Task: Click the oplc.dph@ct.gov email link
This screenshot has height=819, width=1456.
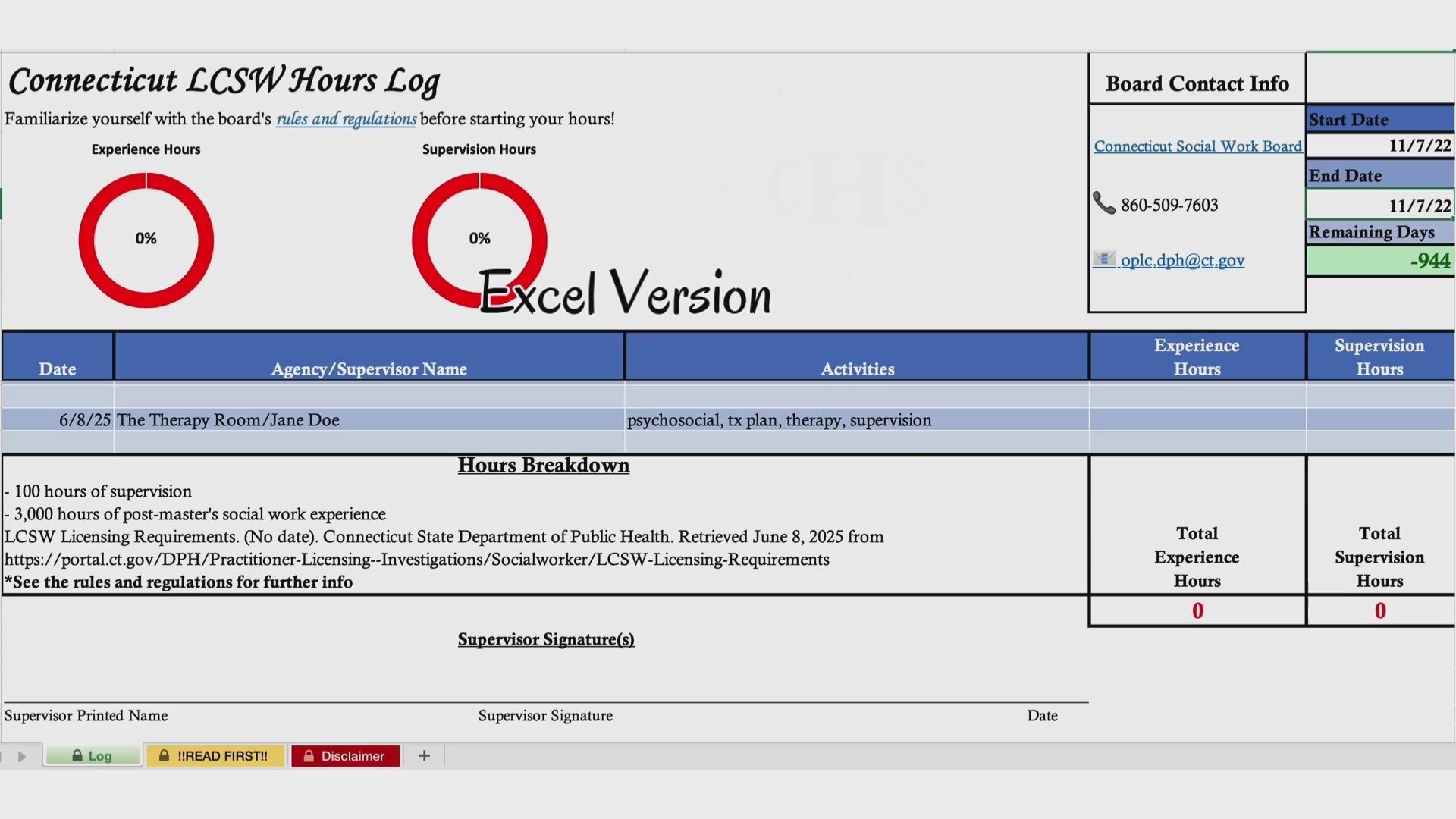Action: (1182, 260)
